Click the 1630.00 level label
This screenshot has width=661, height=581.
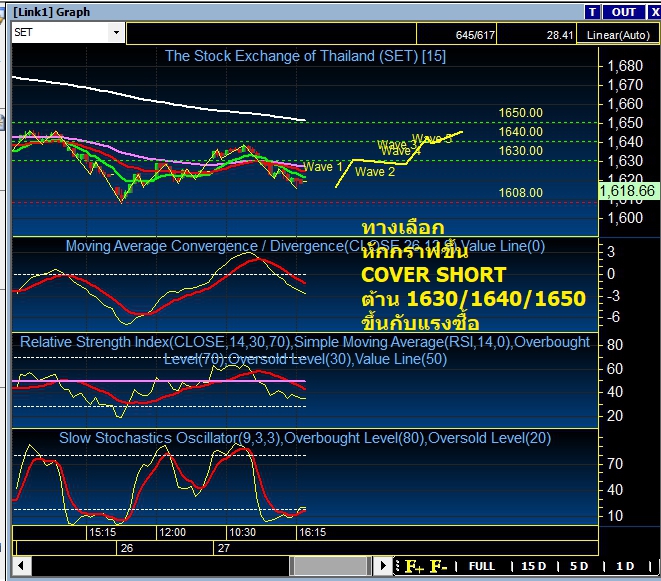521,151
